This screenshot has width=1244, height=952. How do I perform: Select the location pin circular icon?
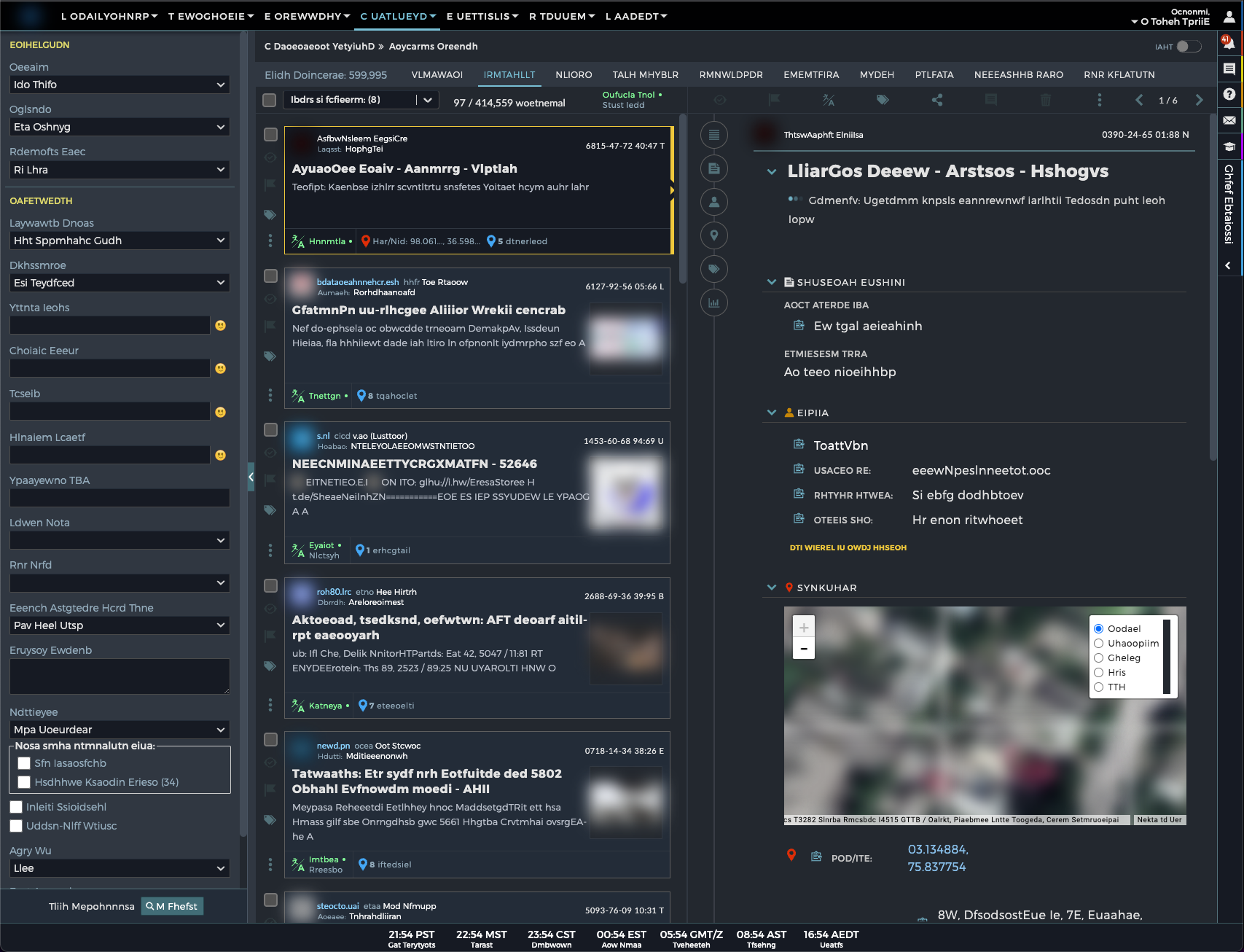[x=714, y=235]
